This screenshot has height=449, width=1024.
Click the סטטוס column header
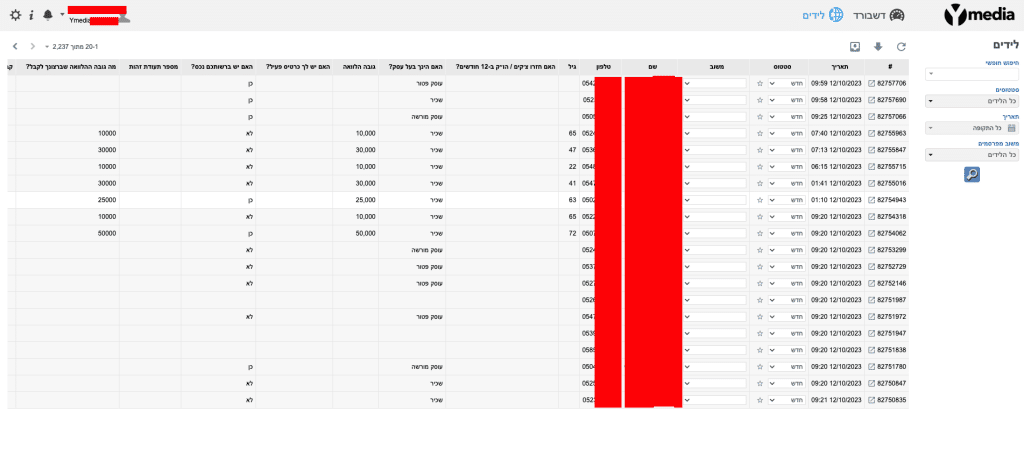coord(779,67)
